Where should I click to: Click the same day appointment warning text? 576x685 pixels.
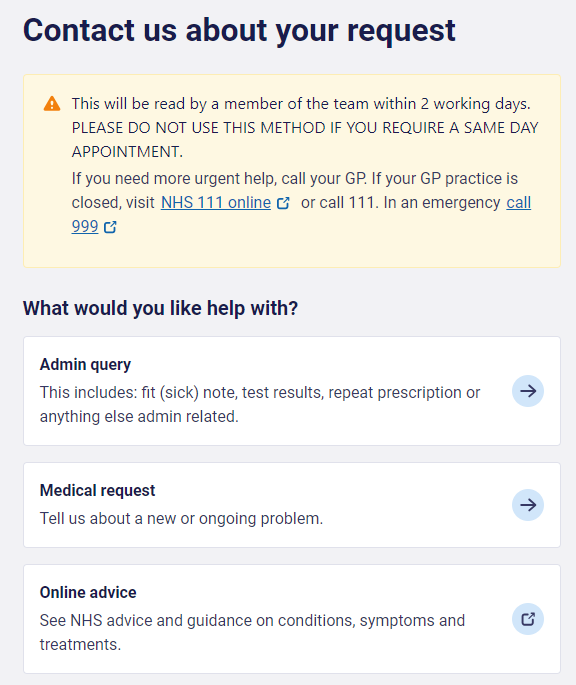point(305,140)
